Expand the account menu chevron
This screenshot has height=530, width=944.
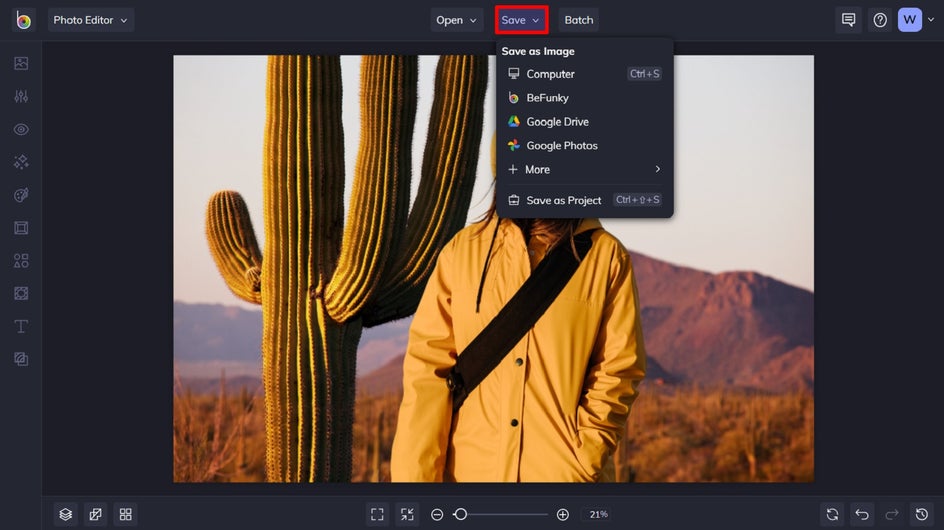click(931, 20)
